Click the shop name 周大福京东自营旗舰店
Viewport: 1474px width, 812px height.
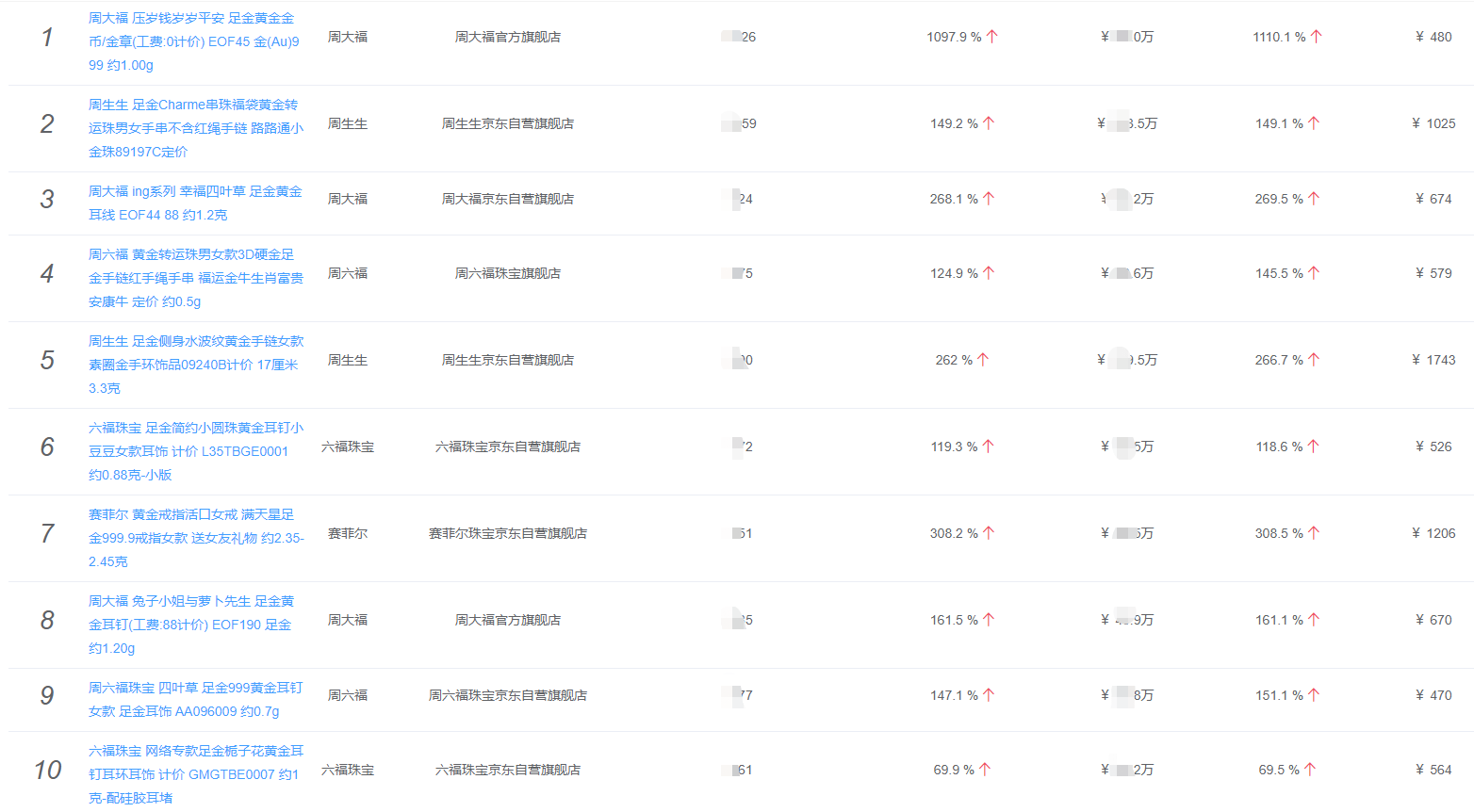pos(508,199)
